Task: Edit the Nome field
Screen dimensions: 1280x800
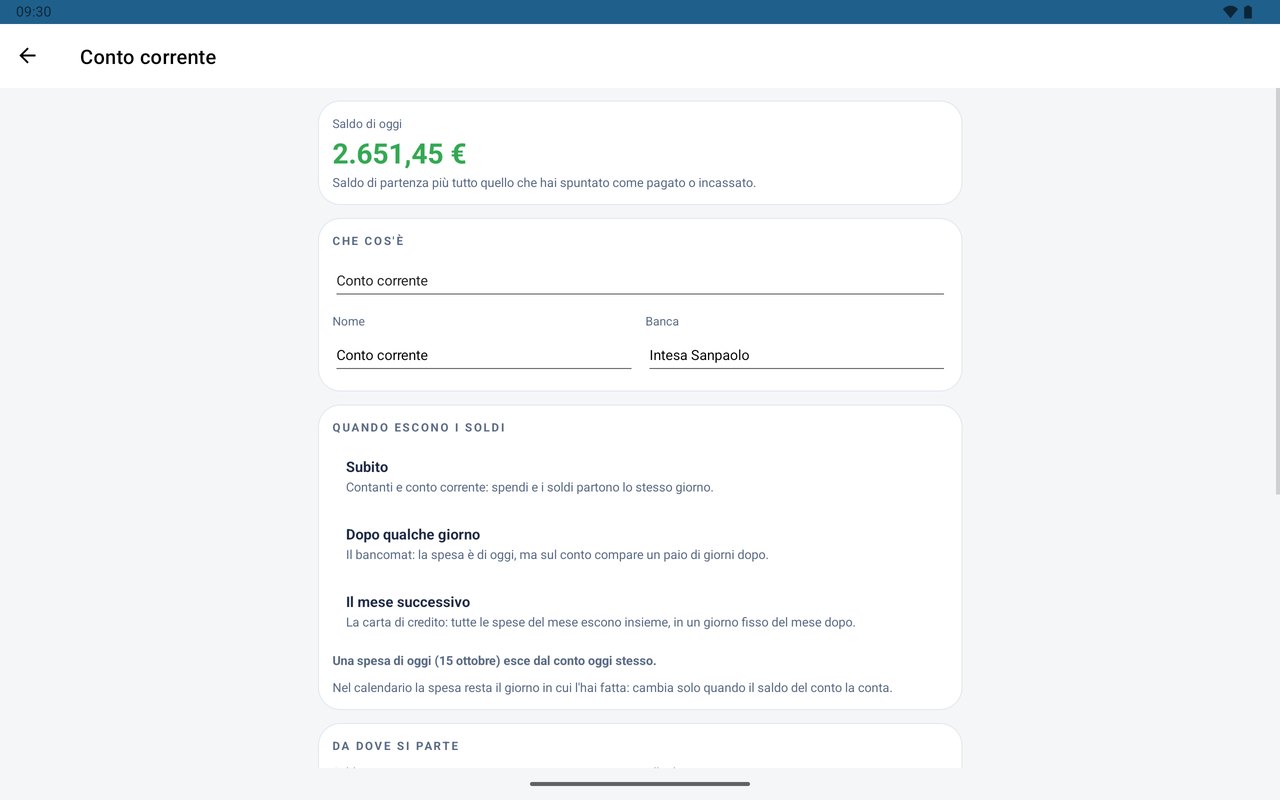Action: [x=484, y=355]
